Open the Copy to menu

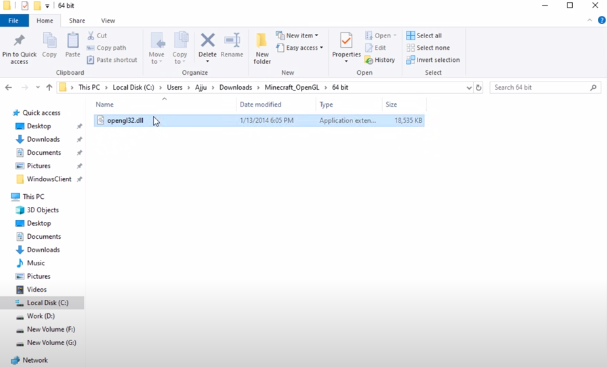[x=180, y=48]
